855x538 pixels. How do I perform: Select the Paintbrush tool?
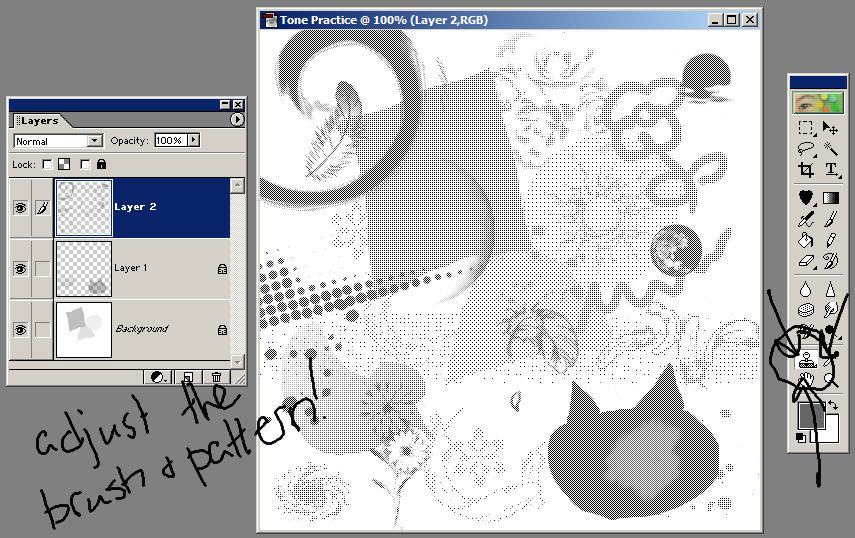[x=830, y=219]
